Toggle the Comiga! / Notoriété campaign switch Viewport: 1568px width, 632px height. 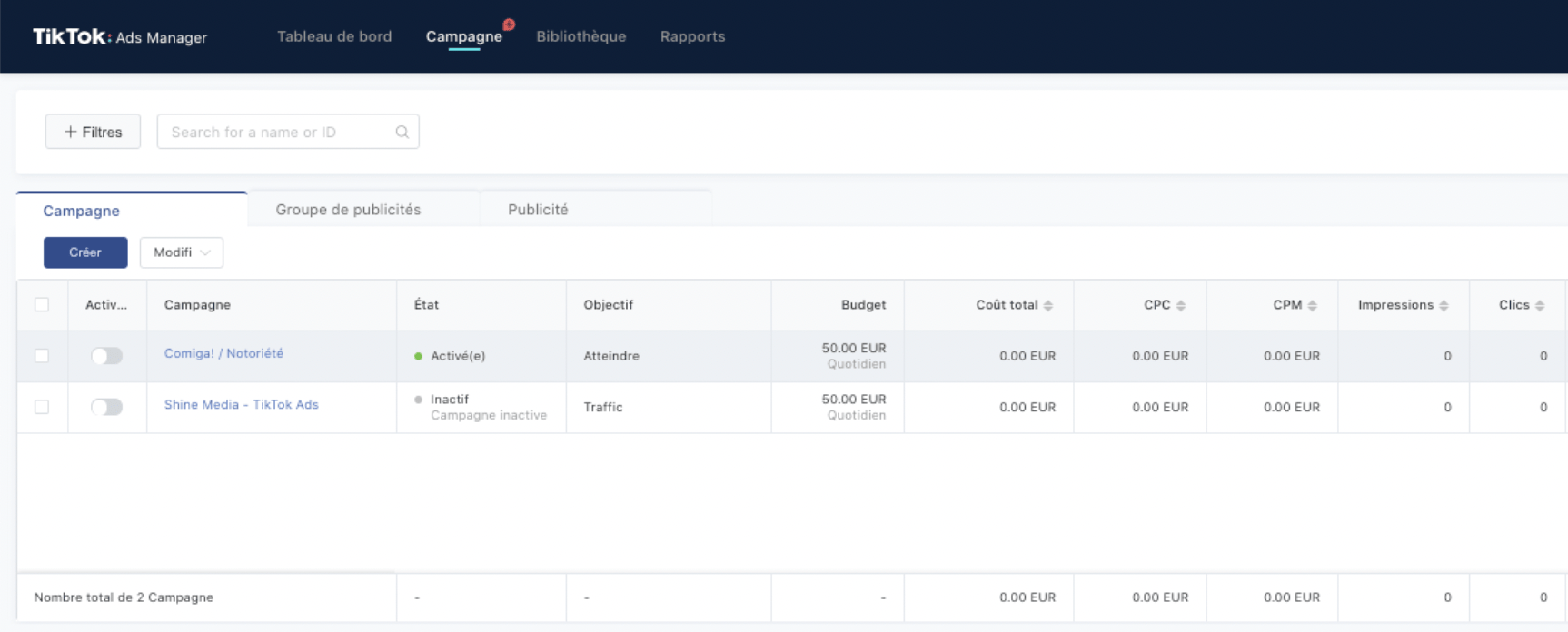[x=106, y=356]
